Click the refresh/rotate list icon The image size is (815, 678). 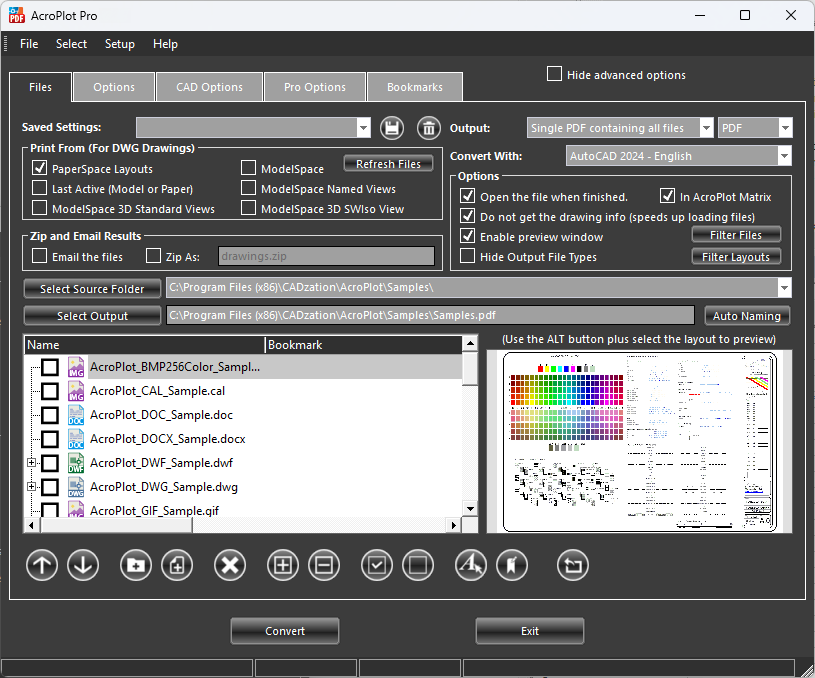point(573,565)
